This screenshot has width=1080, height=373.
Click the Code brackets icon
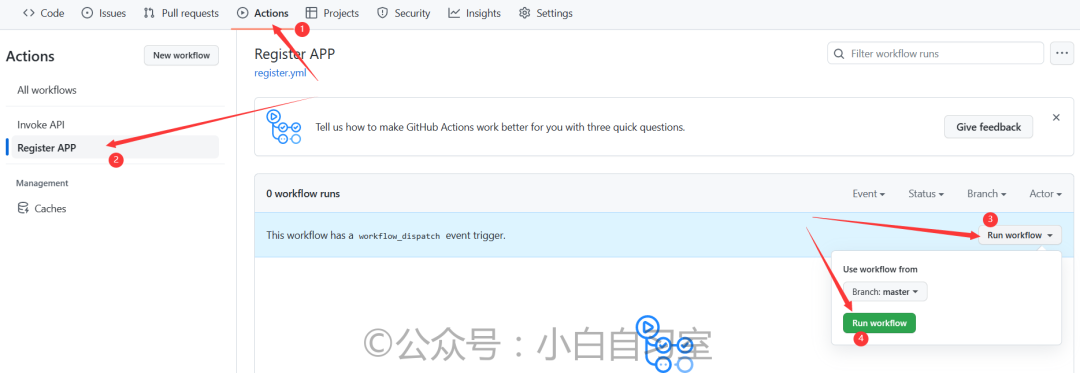point(29,13)
